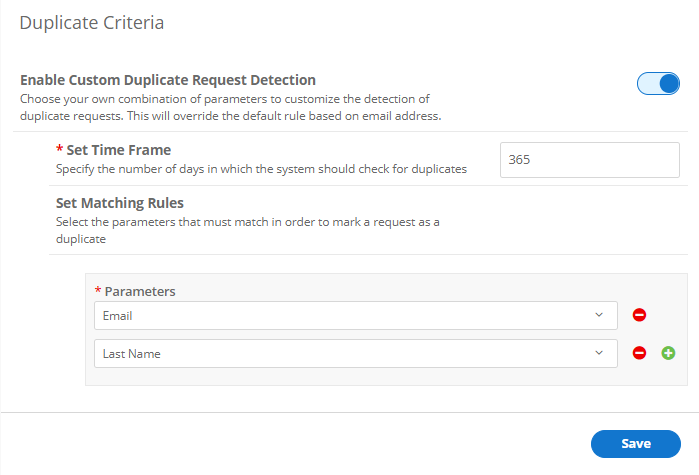
Task: Click the chevron arrow in Email field
Action: tap(599, 315)
